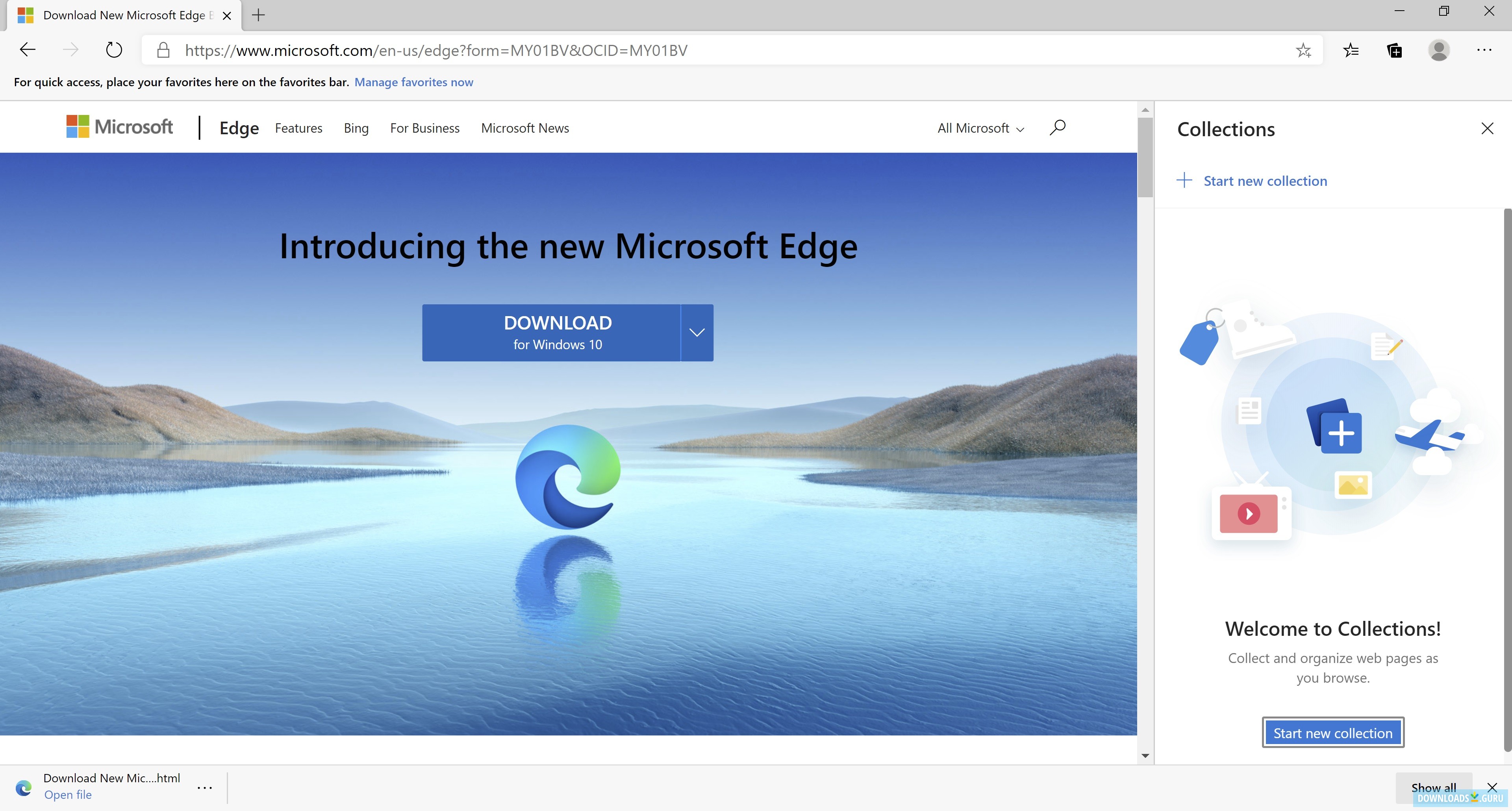The height and width of the screenshot is (811, 1512).
Task: Click the search magnifier icon on page
Action: [x=1057, y=127]
